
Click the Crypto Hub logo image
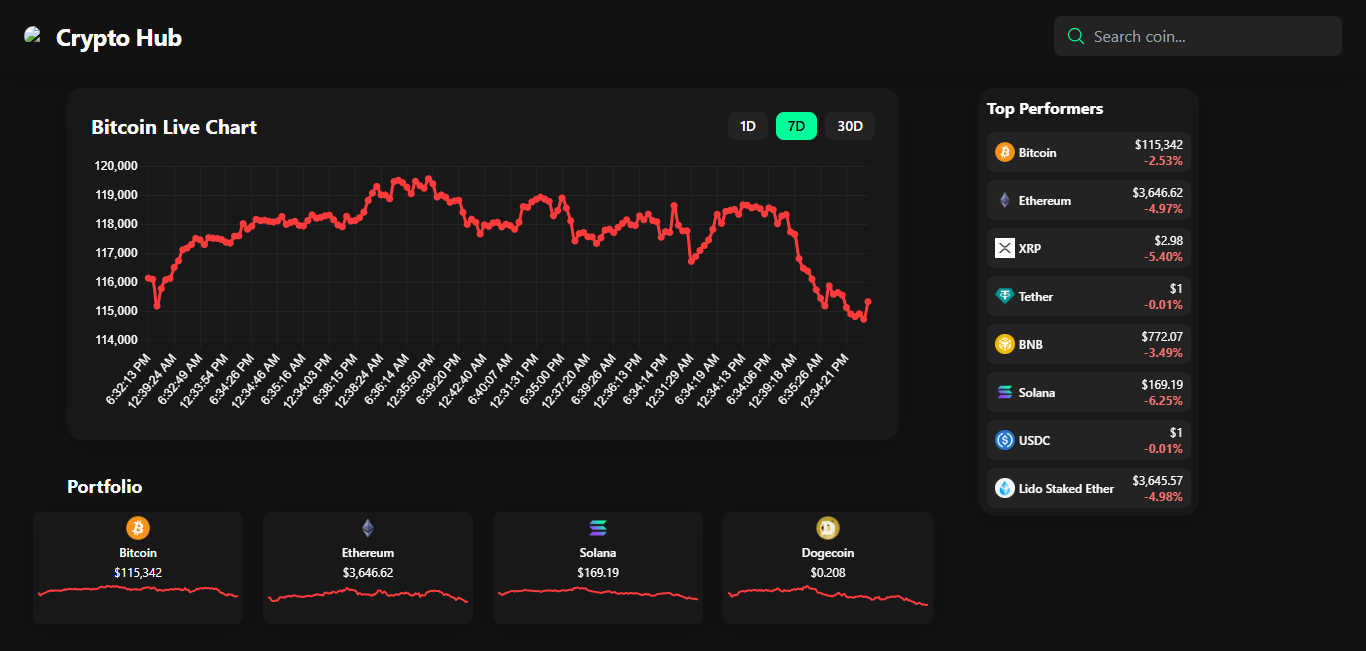pos(34,36)
